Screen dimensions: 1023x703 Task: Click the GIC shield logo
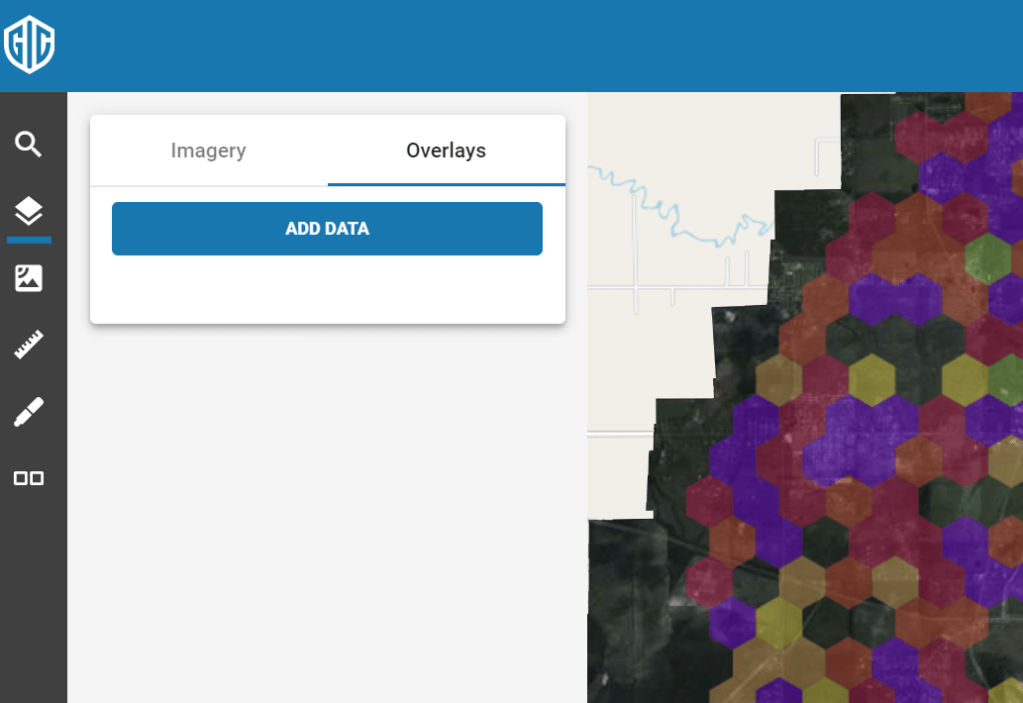coord(29,45)
